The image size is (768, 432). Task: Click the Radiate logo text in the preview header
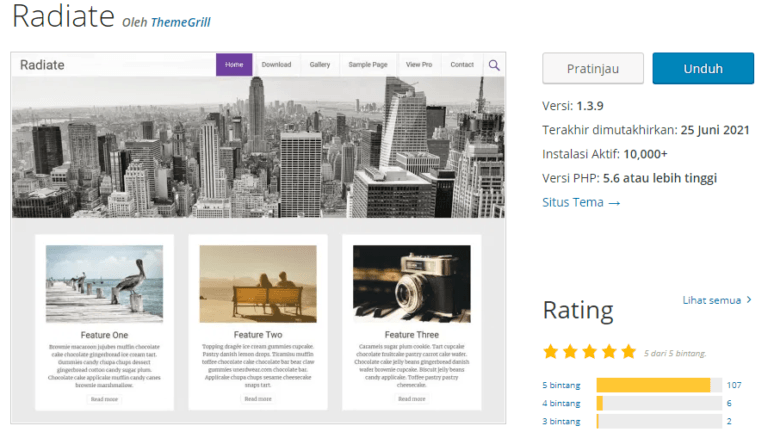pos(42,65)
